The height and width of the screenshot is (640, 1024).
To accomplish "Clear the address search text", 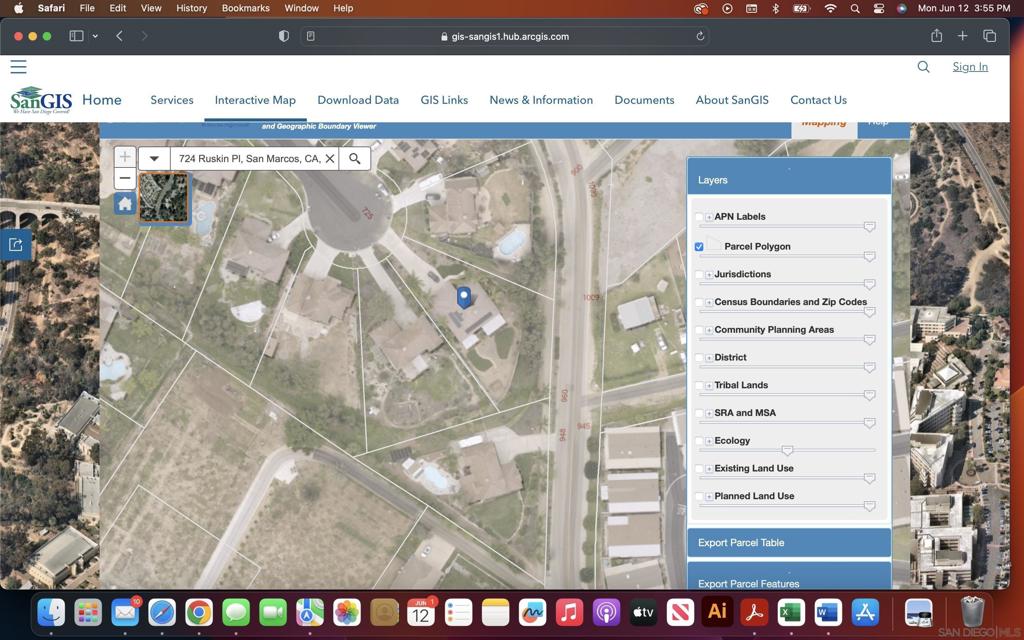I will (330, 158).
